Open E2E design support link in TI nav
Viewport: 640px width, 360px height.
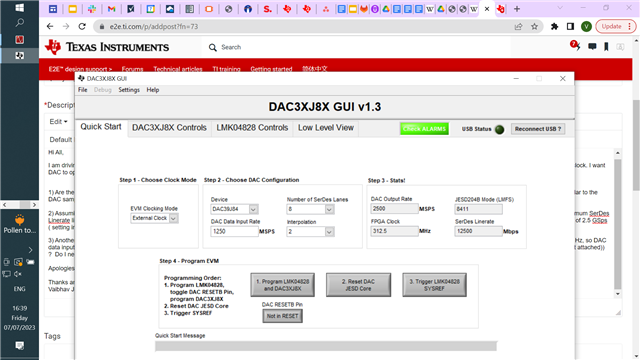(80, 69)
